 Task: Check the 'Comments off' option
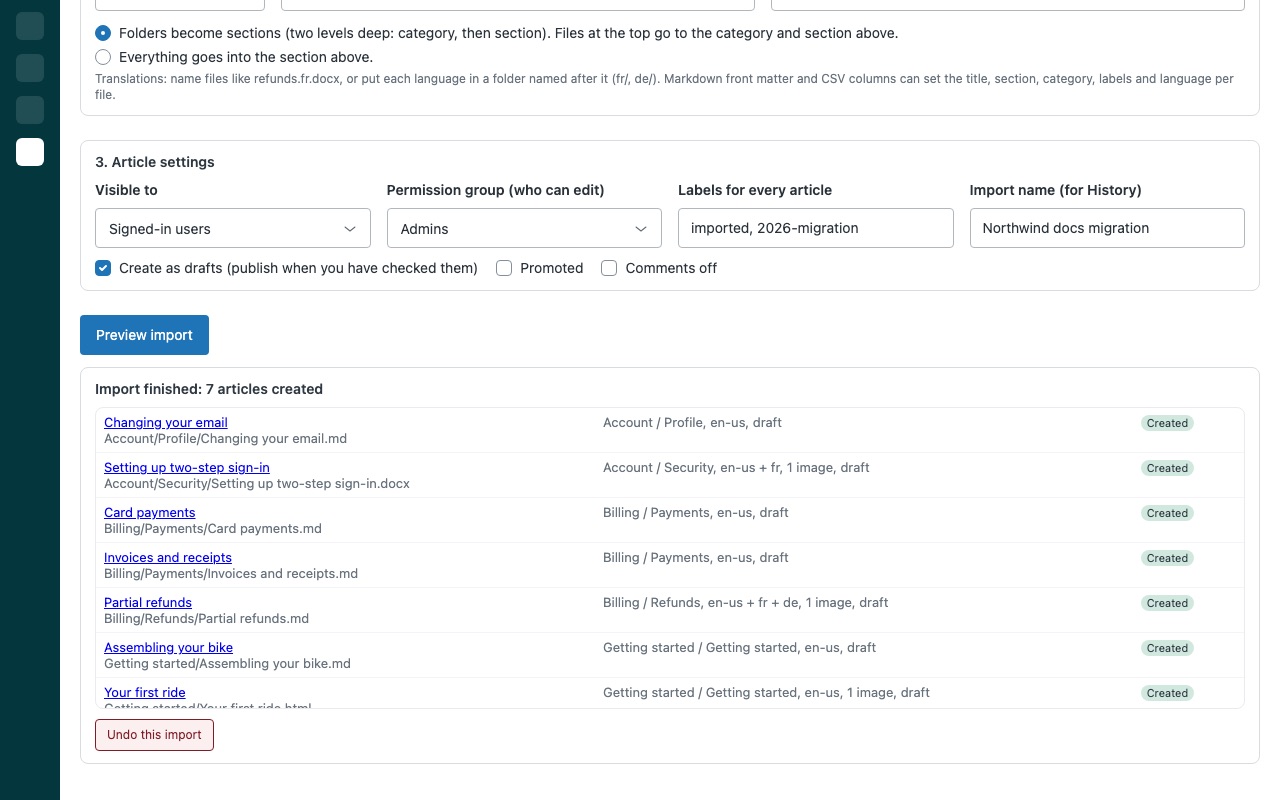(x=609, y=268)
